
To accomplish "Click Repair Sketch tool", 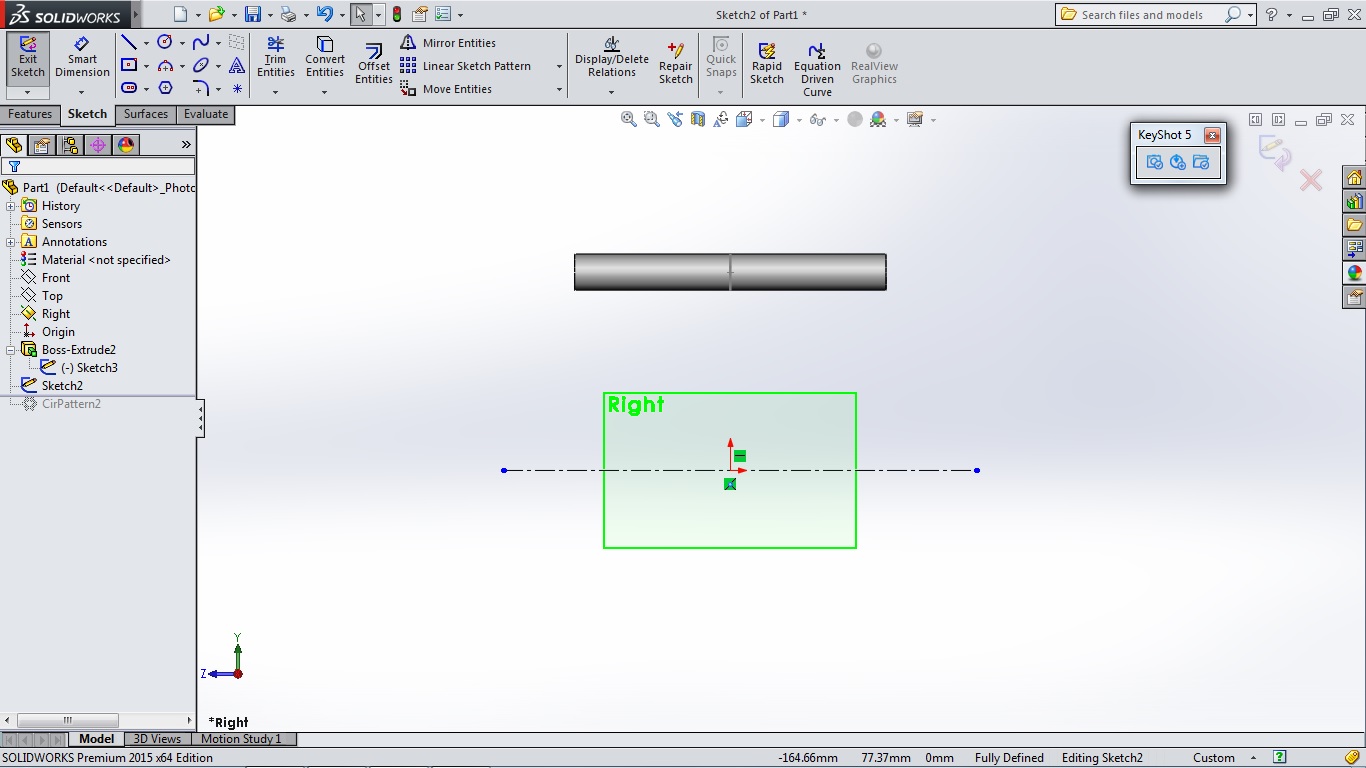I will 676,64.
